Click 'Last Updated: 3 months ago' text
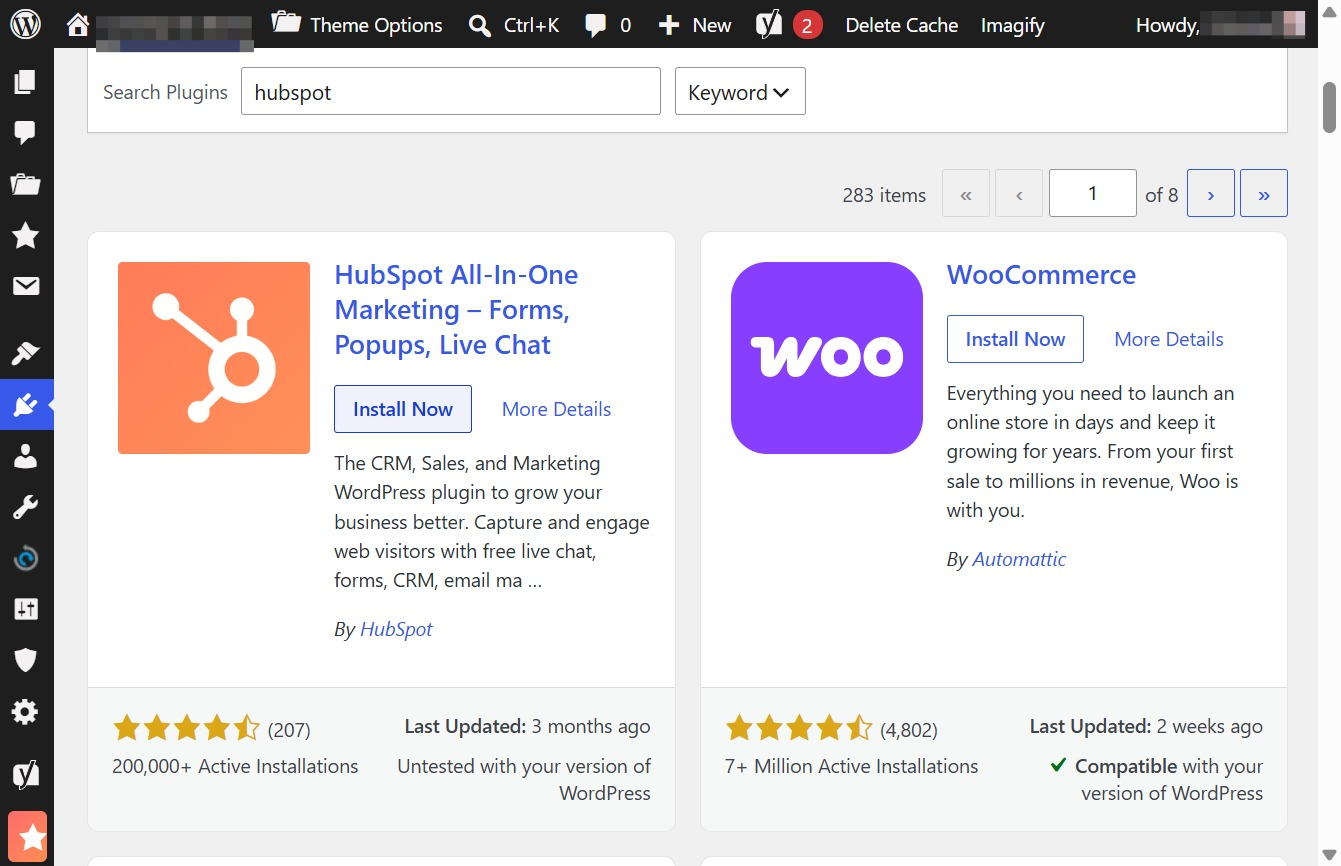This screenshot has height=866, width=1341. coord(527,727)
